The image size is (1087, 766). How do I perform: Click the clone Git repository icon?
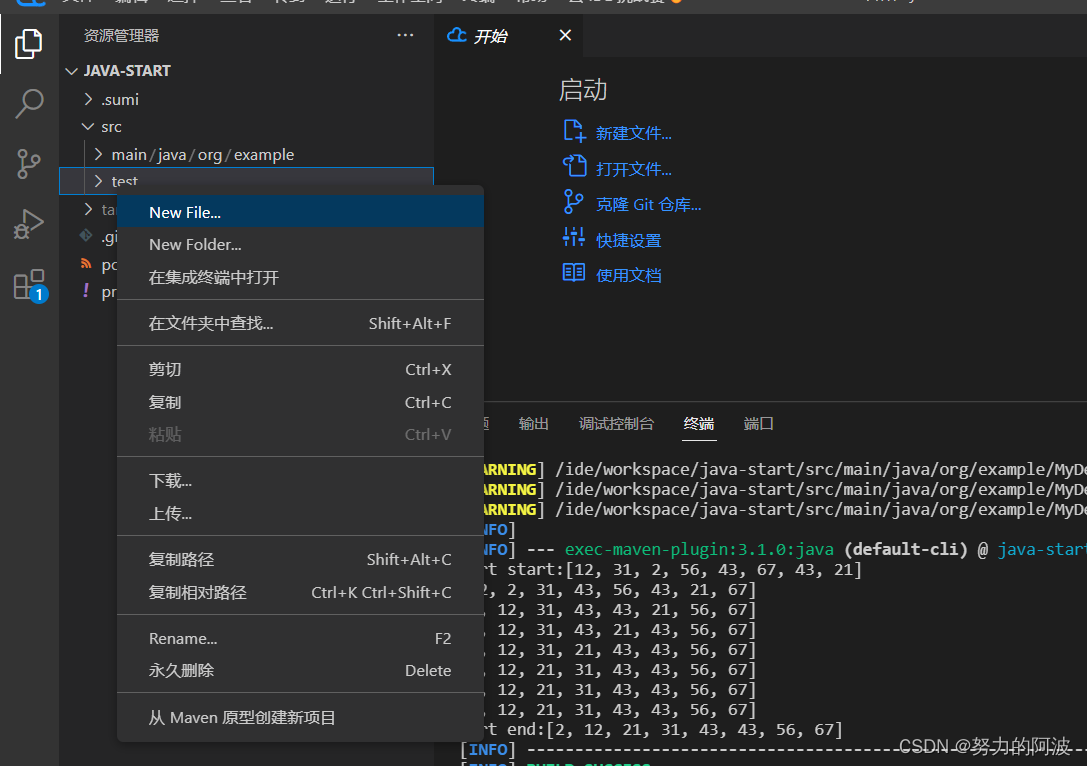point(574,203)
